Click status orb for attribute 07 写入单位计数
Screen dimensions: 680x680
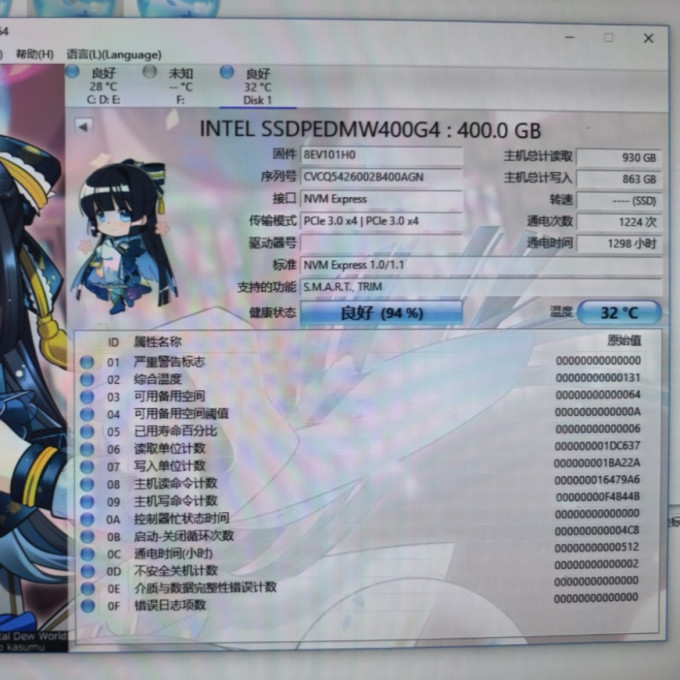(87, 466)
